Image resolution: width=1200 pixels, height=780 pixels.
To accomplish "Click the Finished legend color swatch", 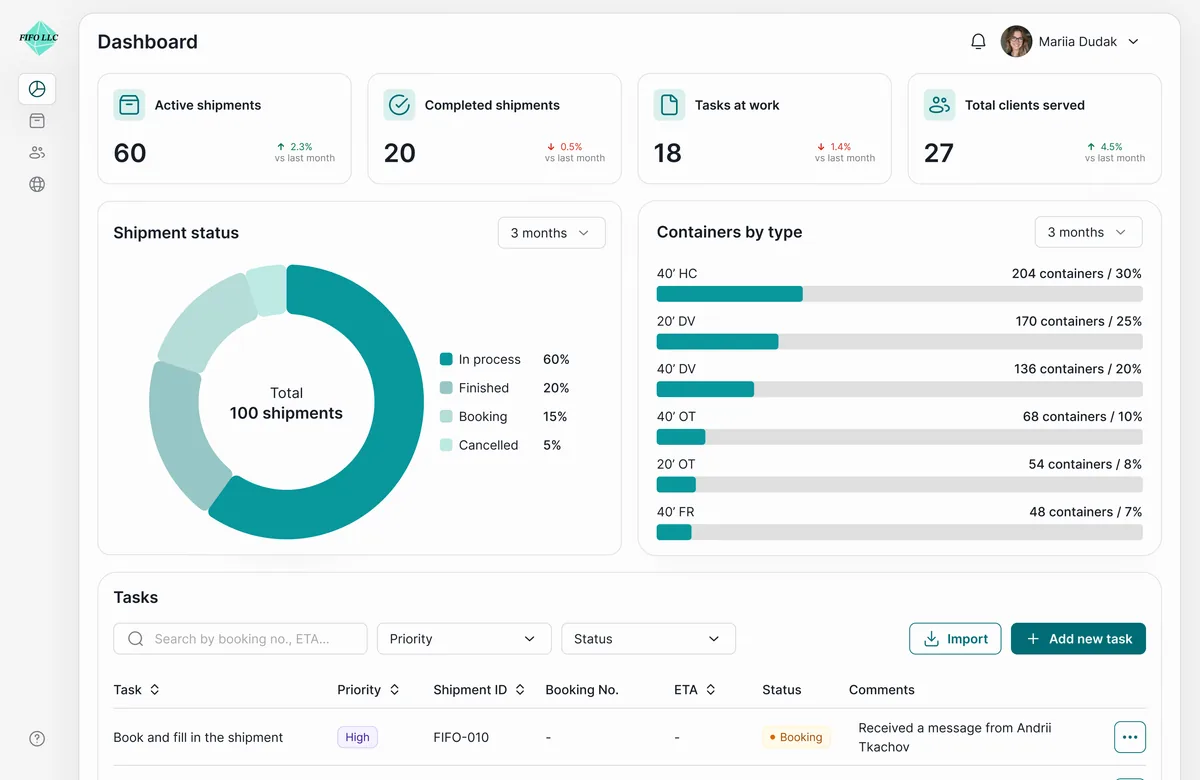I will [x=446, y=388].
